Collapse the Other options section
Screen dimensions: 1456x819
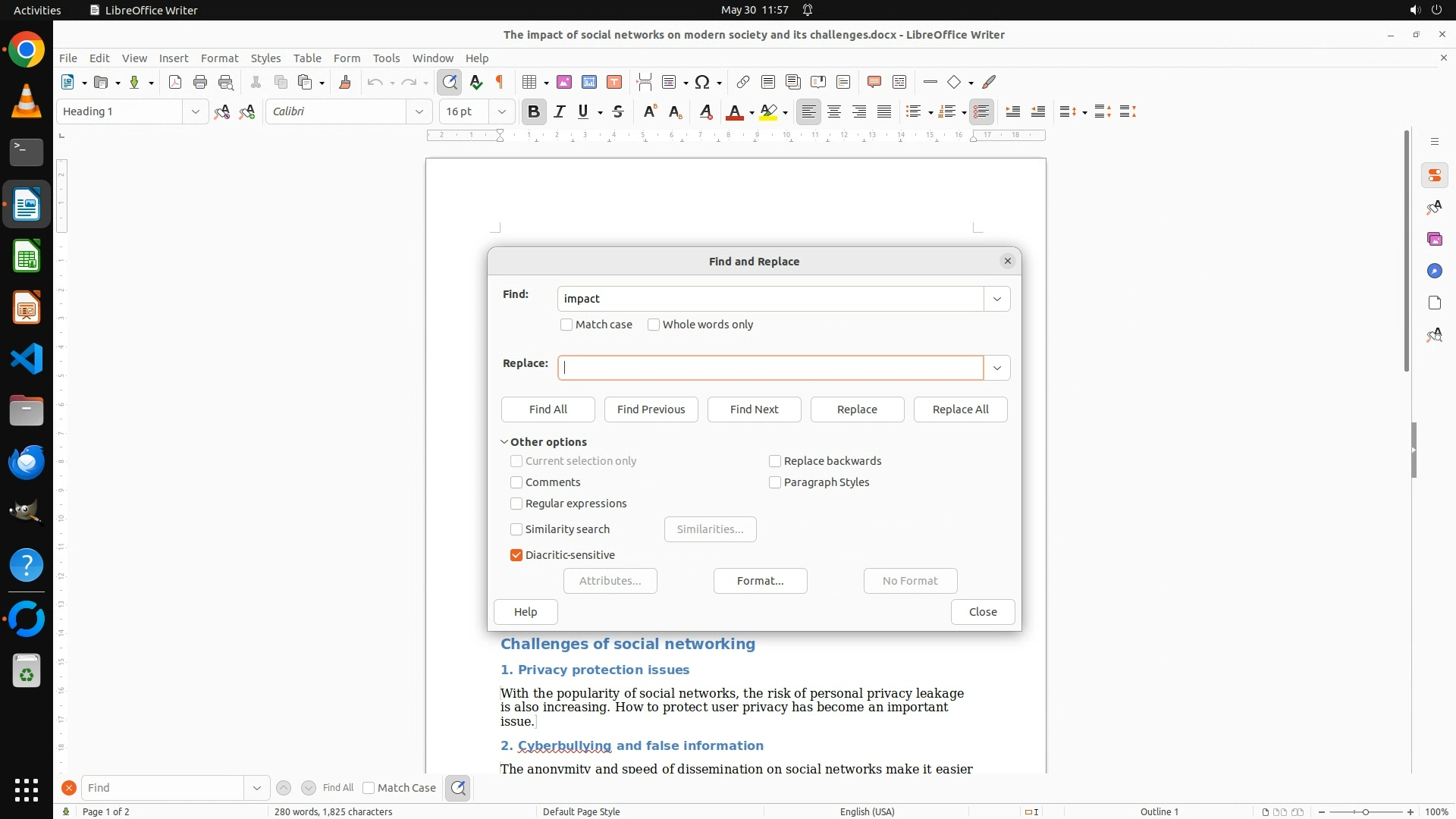pyautogui.click(x=504, y=442)
